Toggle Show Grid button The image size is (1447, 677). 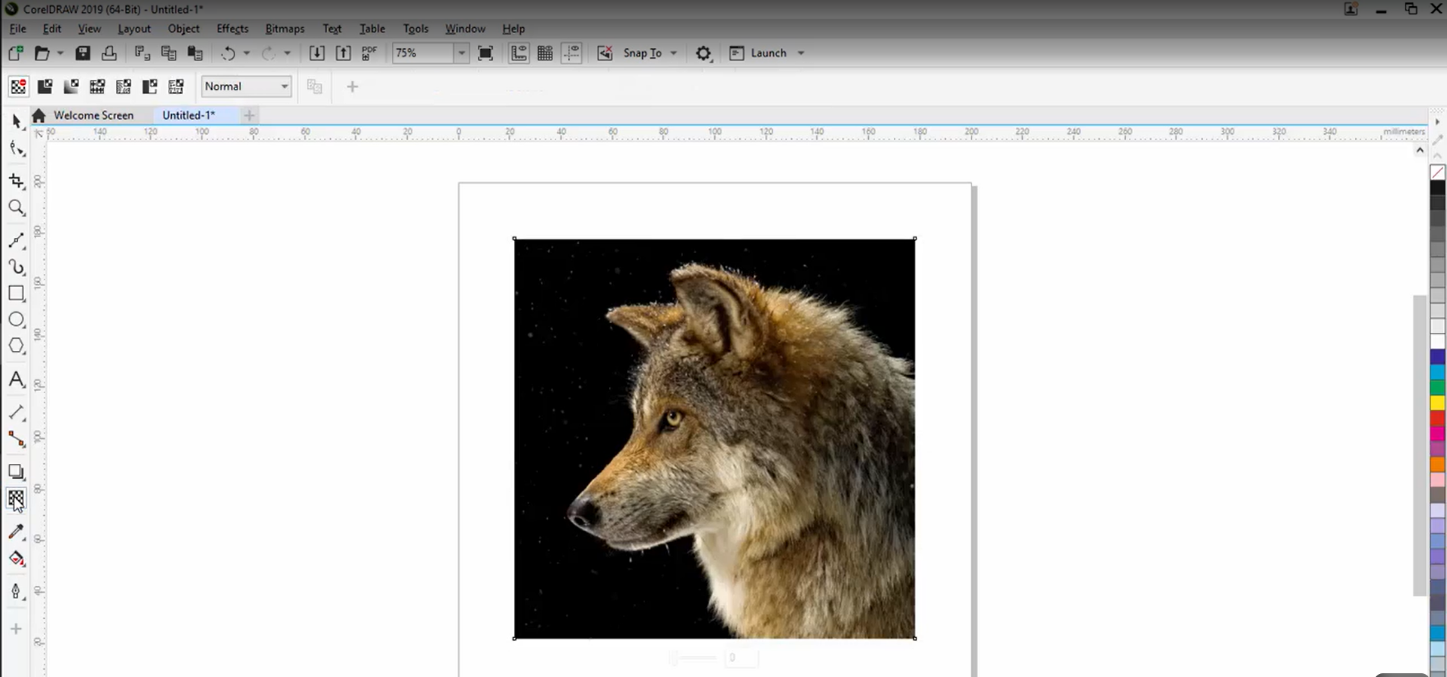pyautogui.click(x=545, y=53)
